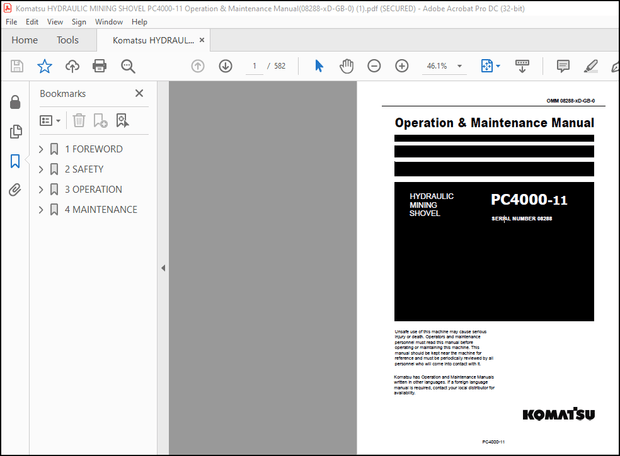Star this file as favorite
This screenshot has width=620, height=456.
(45, 66)
